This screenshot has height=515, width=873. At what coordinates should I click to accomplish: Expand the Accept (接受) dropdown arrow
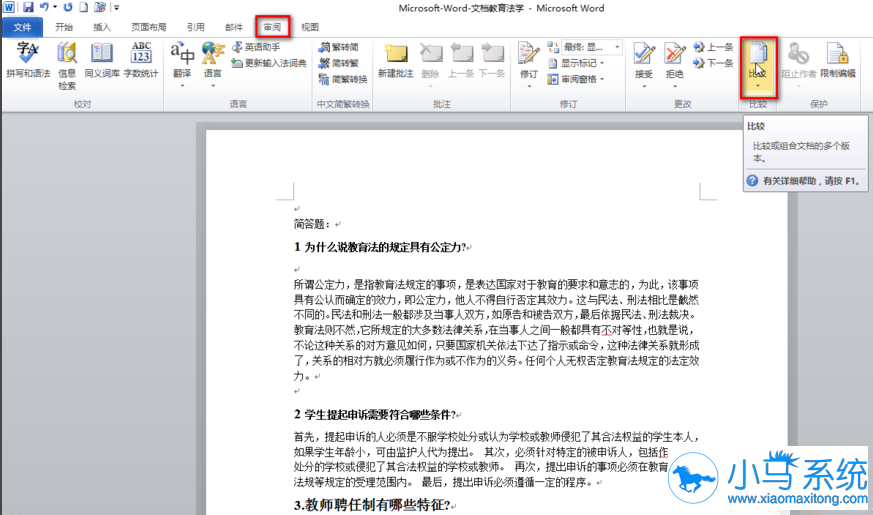(644, 86)
